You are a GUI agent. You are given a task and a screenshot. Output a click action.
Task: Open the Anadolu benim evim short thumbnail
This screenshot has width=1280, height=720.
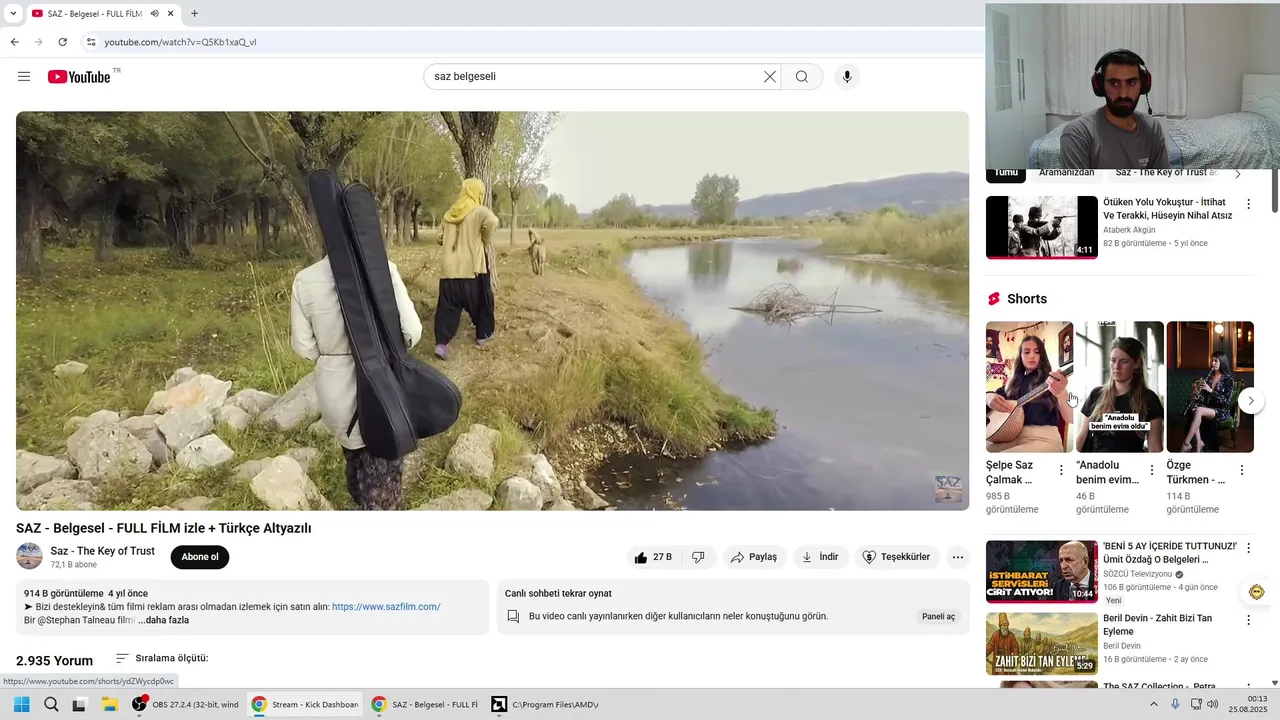point(1119,387)
